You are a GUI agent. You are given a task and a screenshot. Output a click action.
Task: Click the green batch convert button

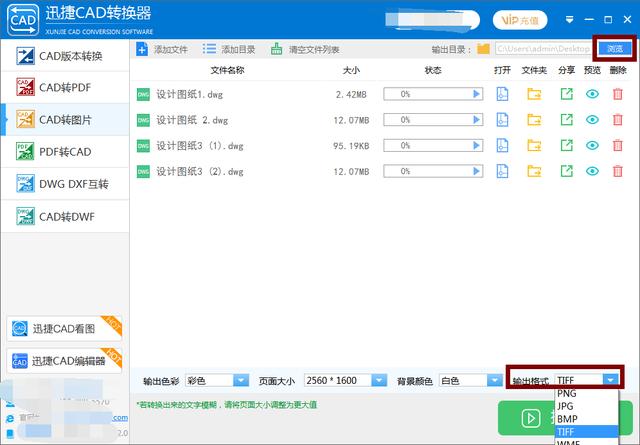[x=527, y=418]
